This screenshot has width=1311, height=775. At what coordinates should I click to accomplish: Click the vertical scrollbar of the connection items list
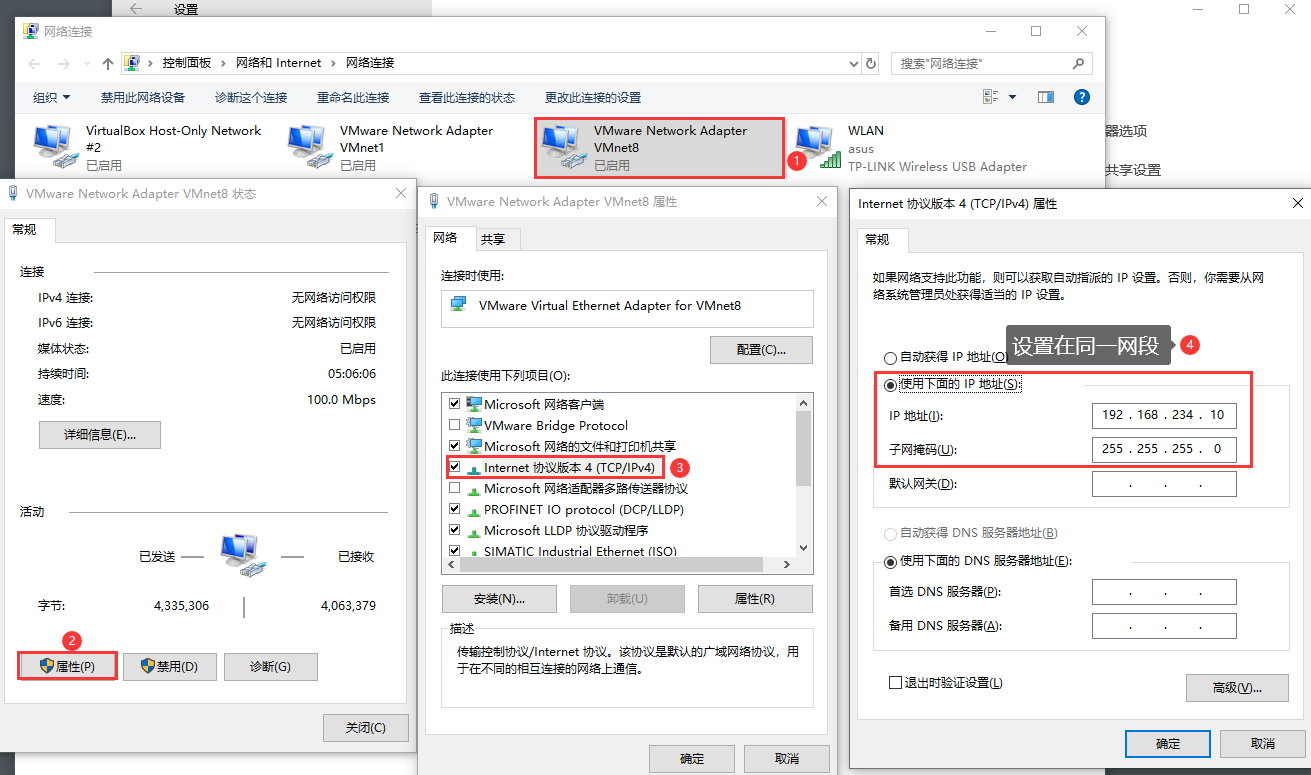click(x=802, y=474)
